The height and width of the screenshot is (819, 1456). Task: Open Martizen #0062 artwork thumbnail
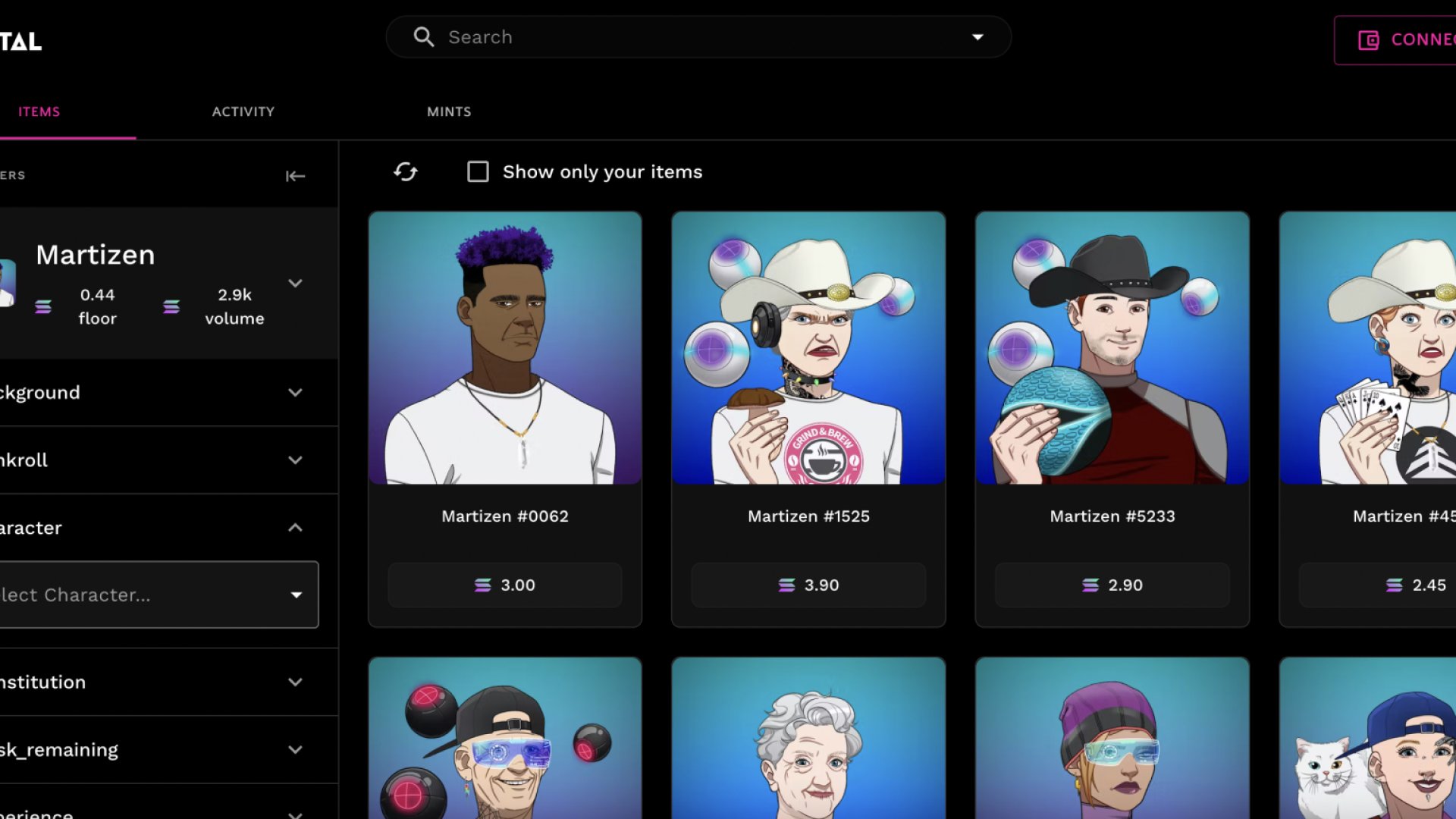[x=505, y=348]
